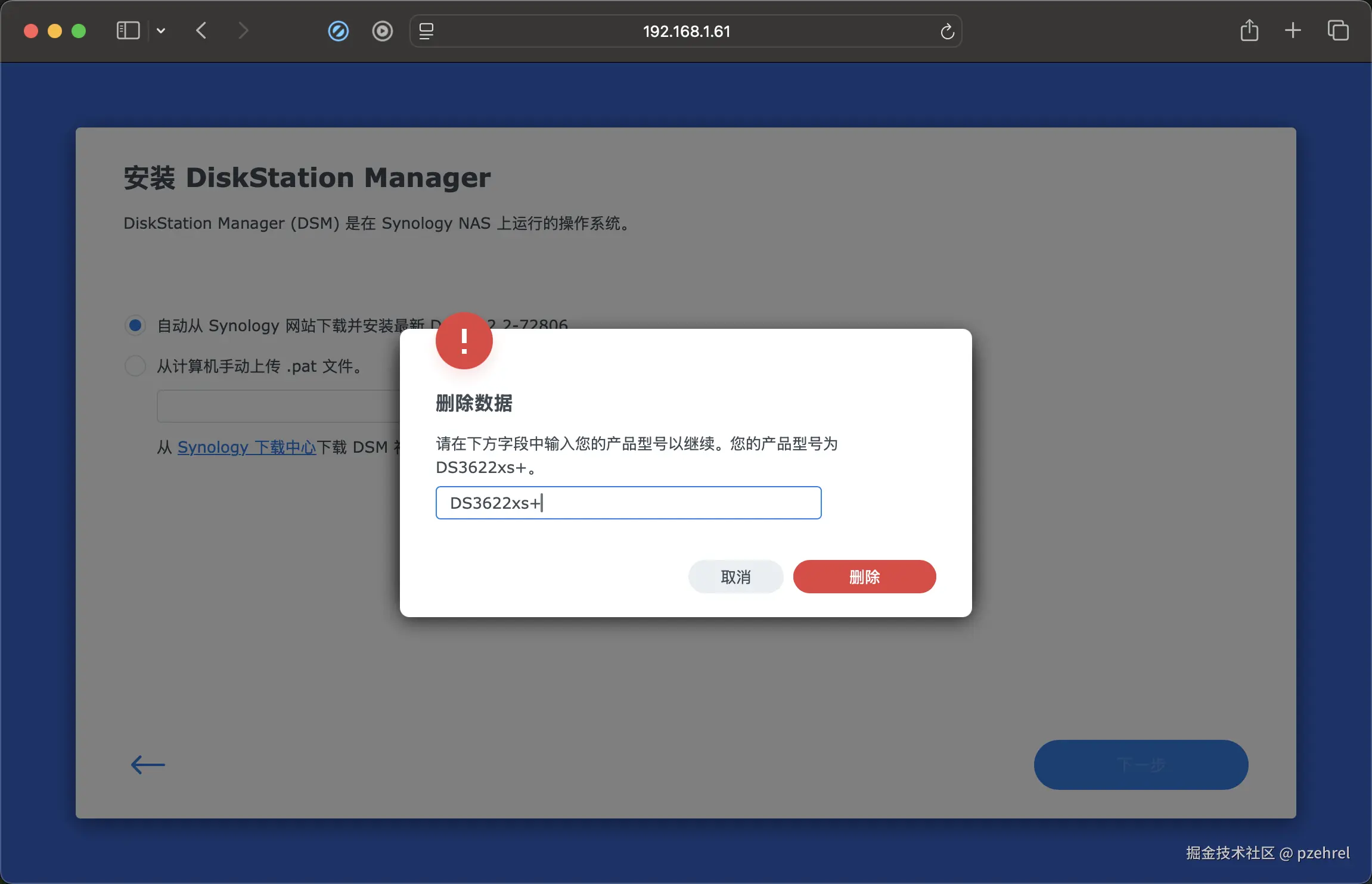Click the circular play extension icon
Image resolution: width=1372 pixels, height=884 pixels.
tap(382, 31)
